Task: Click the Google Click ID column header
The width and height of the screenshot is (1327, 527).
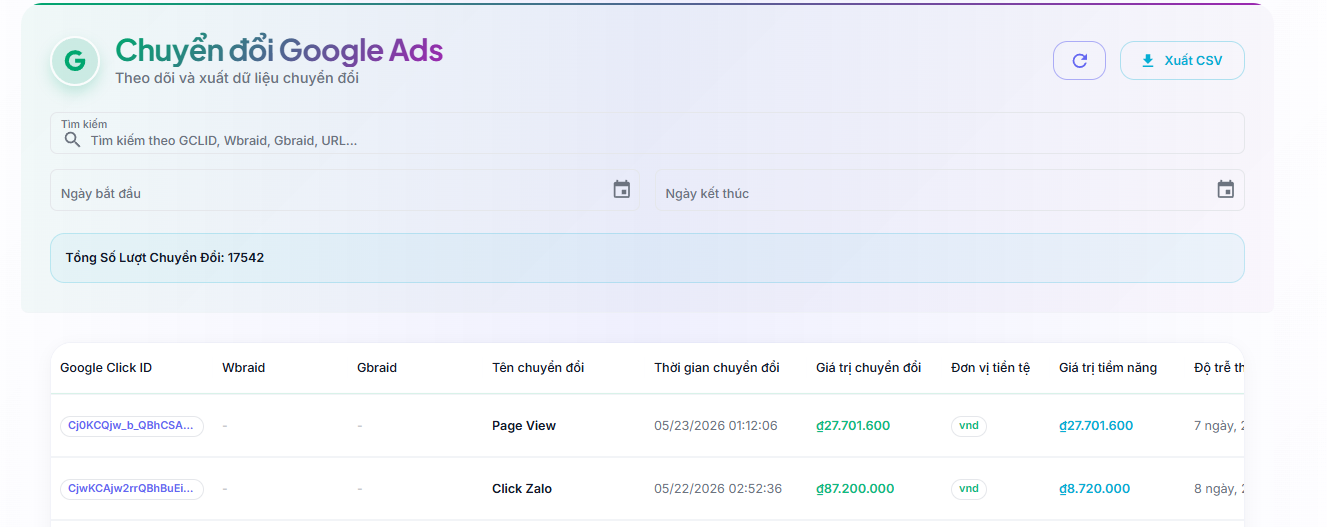Action: pyautogui.click(x=106, y=368)
